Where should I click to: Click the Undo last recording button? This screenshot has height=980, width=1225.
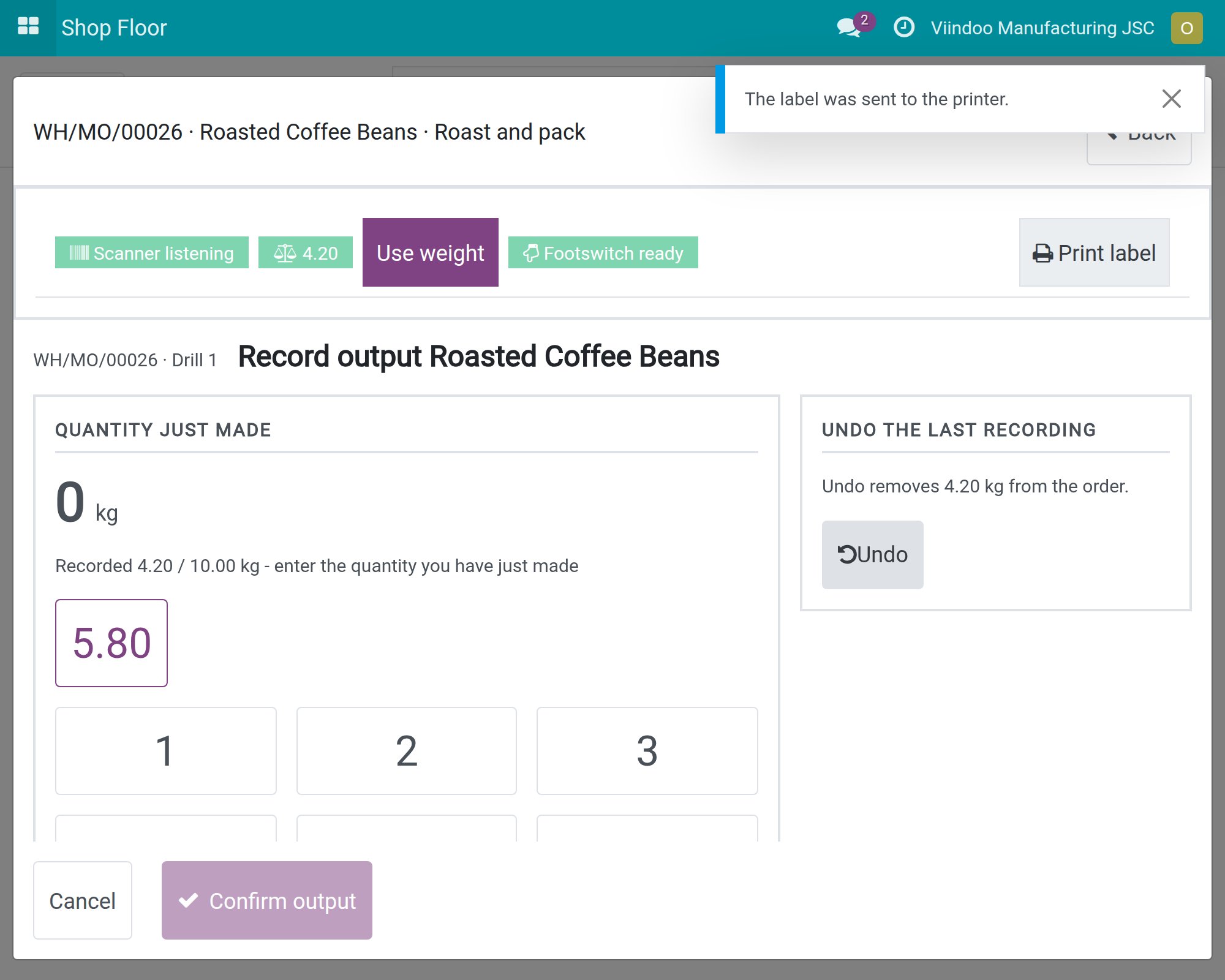pyautogui.click(x=873, y=555)
